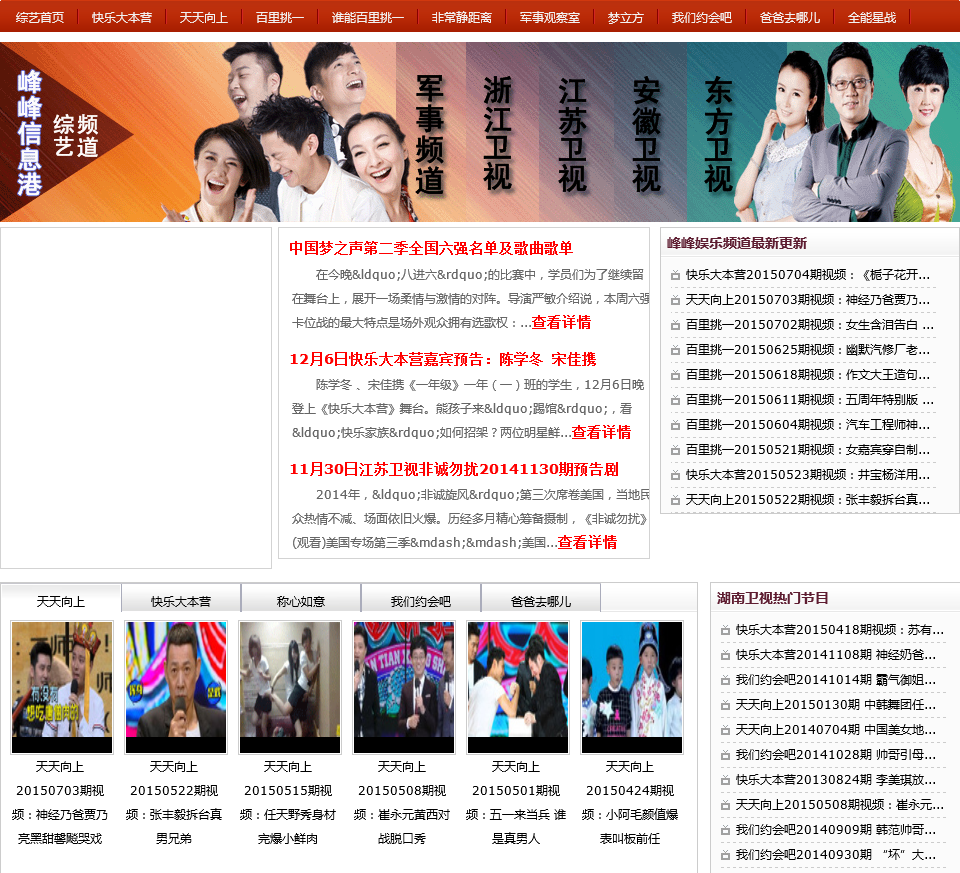Switch to 快乐大本营 tab
960x873 pixels.
181,599
